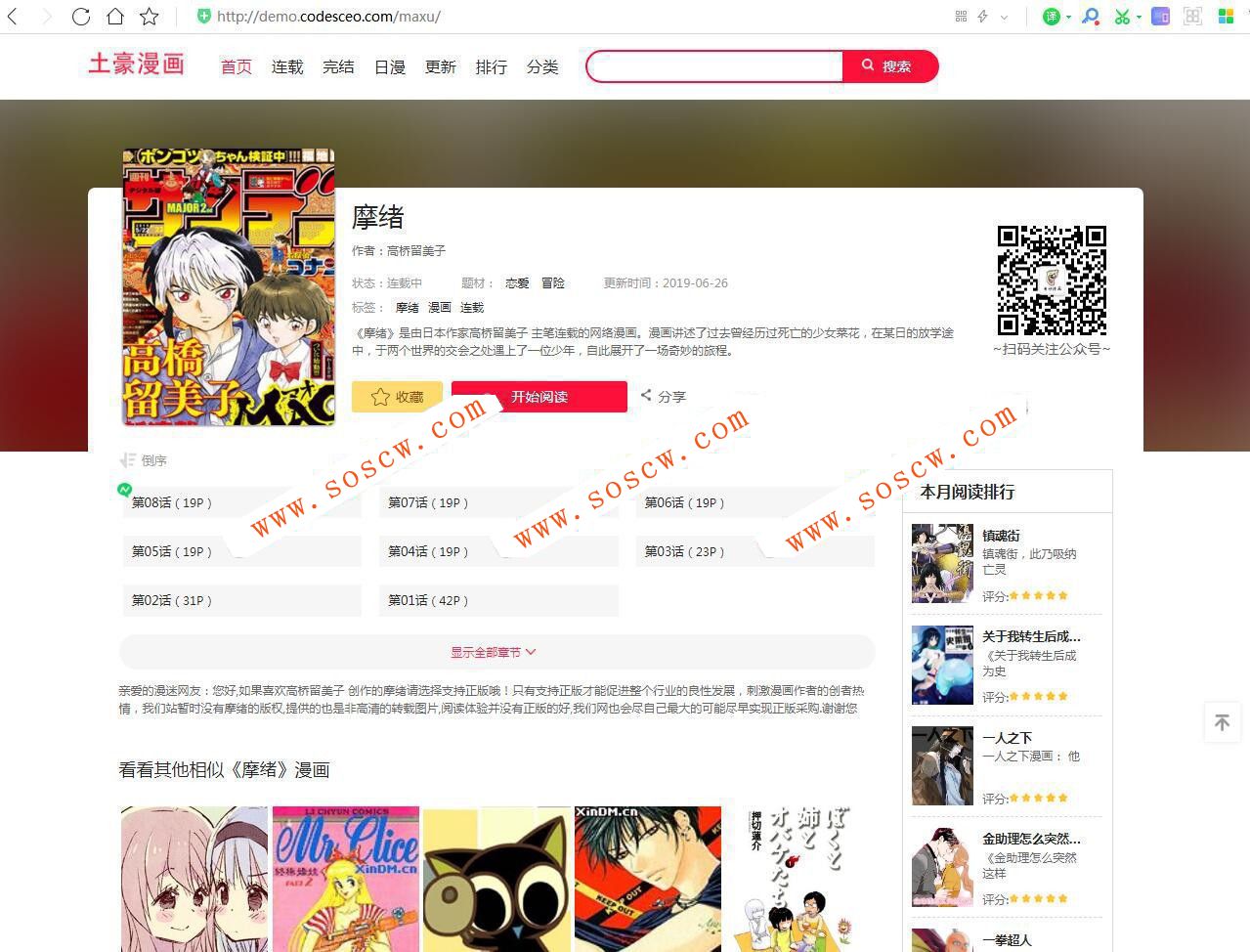1250x952 pixels.
Task: Go to the browser home icon
Action: pos(115,17)
